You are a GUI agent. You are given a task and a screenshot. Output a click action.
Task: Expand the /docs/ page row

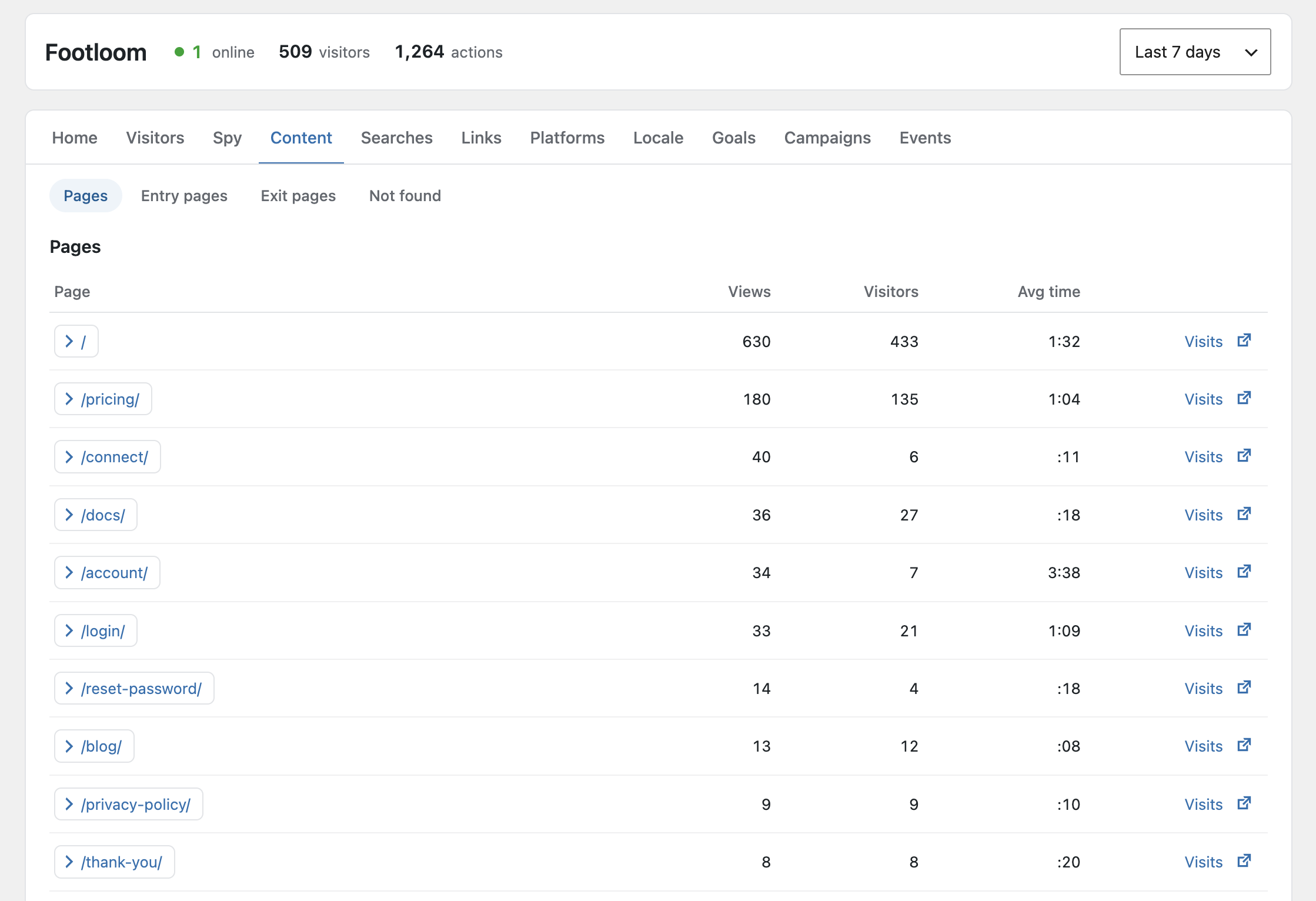pyautogui.click(x=96, y=515)
